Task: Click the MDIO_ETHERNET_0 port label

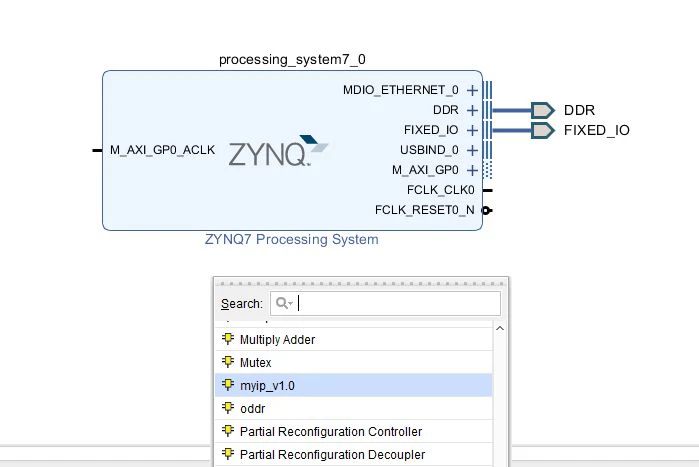Action: pos(400,90)
